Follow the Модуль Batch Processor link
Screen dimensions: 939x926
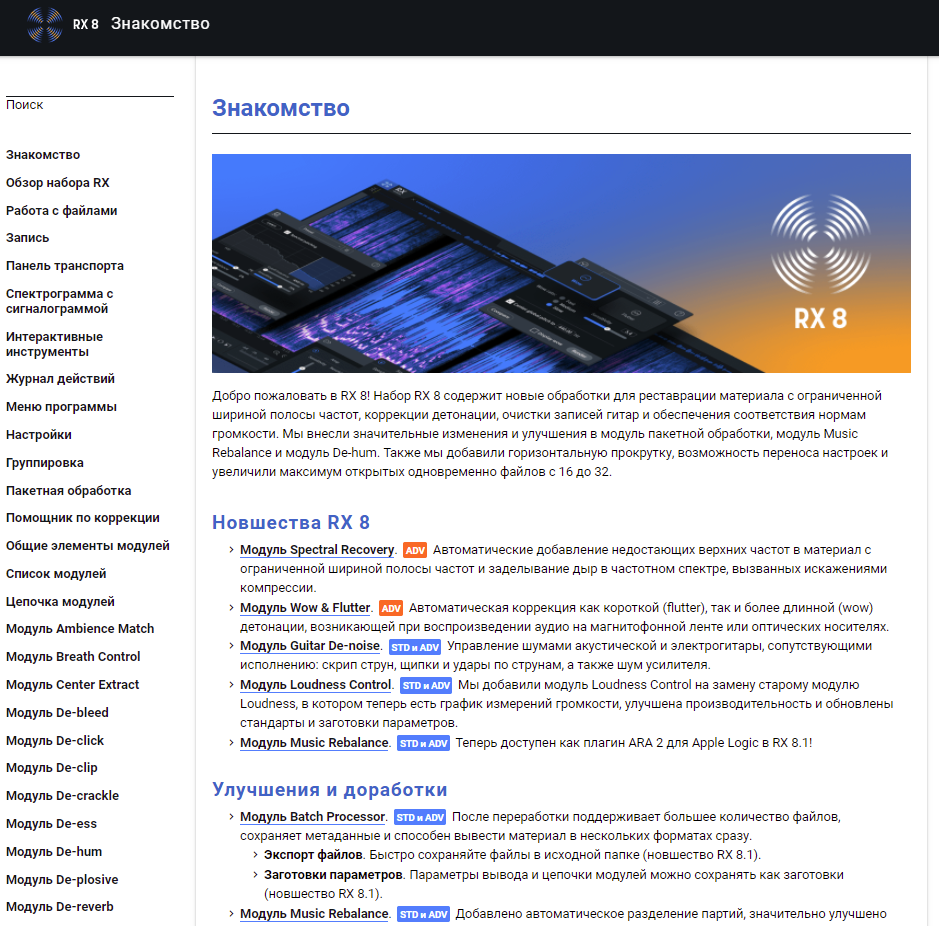point(313,817)
